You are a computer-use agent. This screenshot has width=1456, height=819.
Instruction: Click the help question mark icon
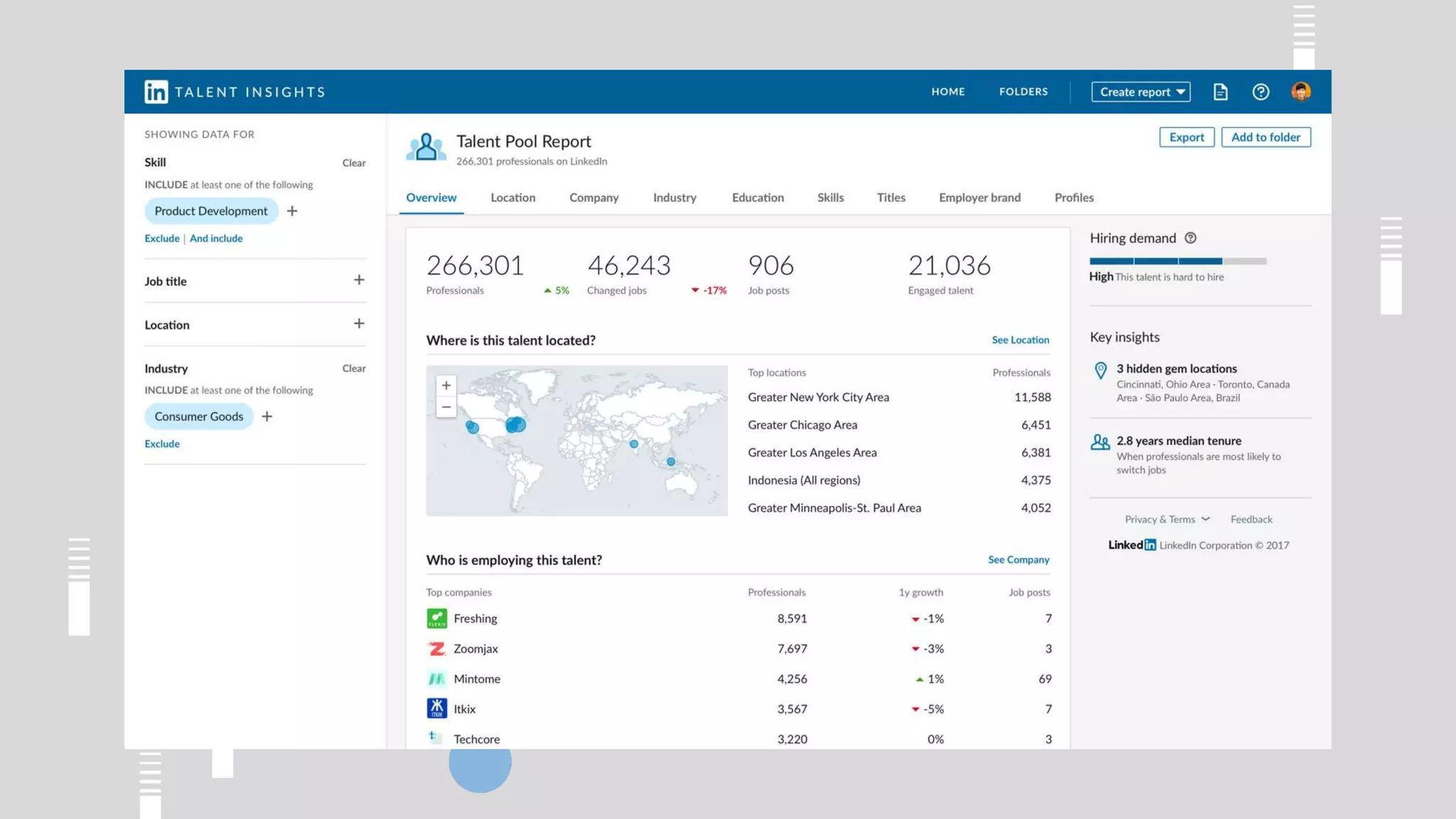[x=1260, y=92]
